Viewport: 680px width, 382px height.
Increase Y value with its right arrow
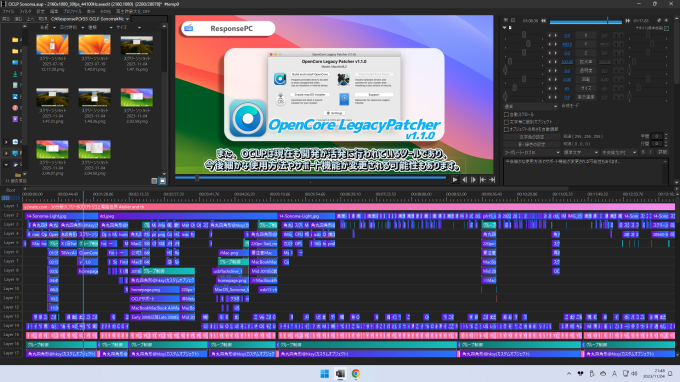point(556,44)
